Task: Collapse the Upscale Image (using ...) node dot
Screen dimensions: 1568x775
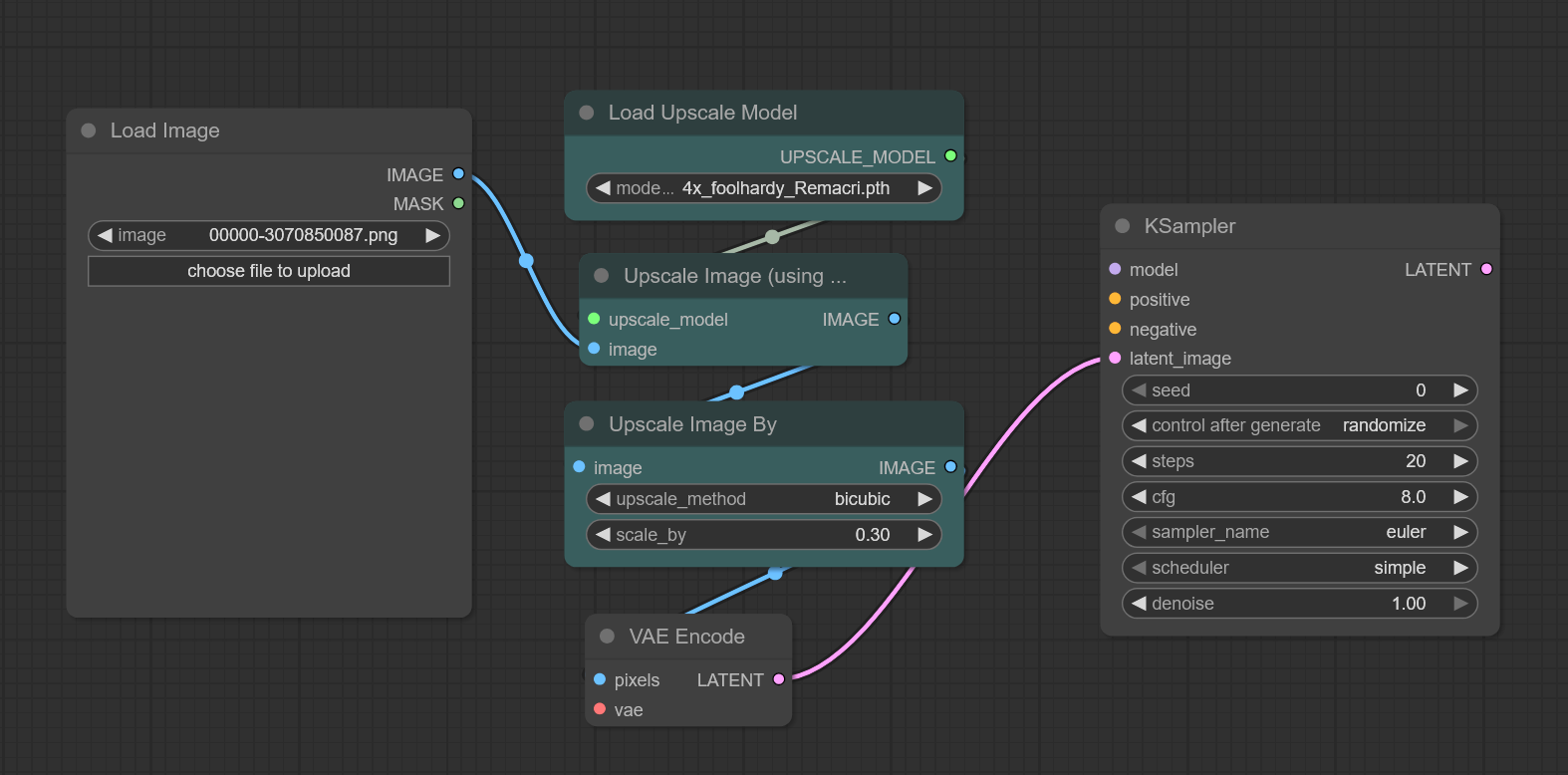Action: click(x=602, y=276)
